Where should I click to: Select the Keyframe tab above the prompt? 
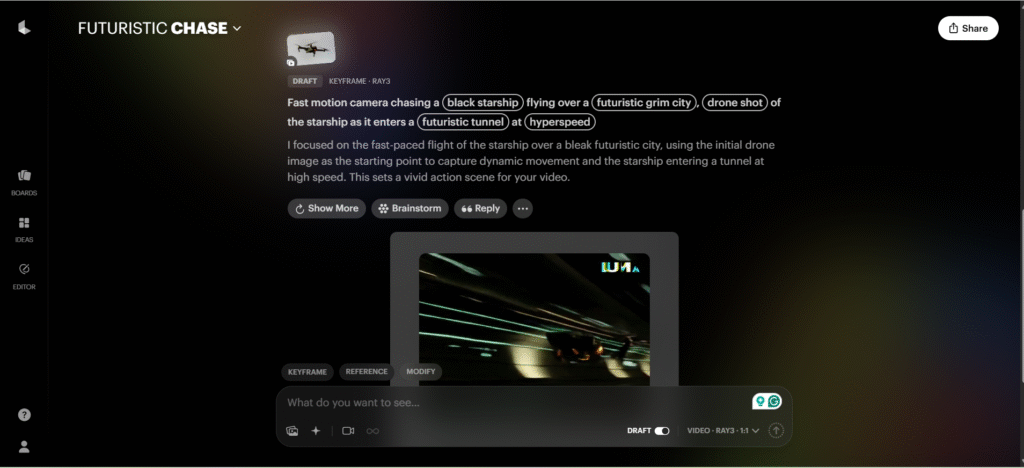[x=307, y=372]
